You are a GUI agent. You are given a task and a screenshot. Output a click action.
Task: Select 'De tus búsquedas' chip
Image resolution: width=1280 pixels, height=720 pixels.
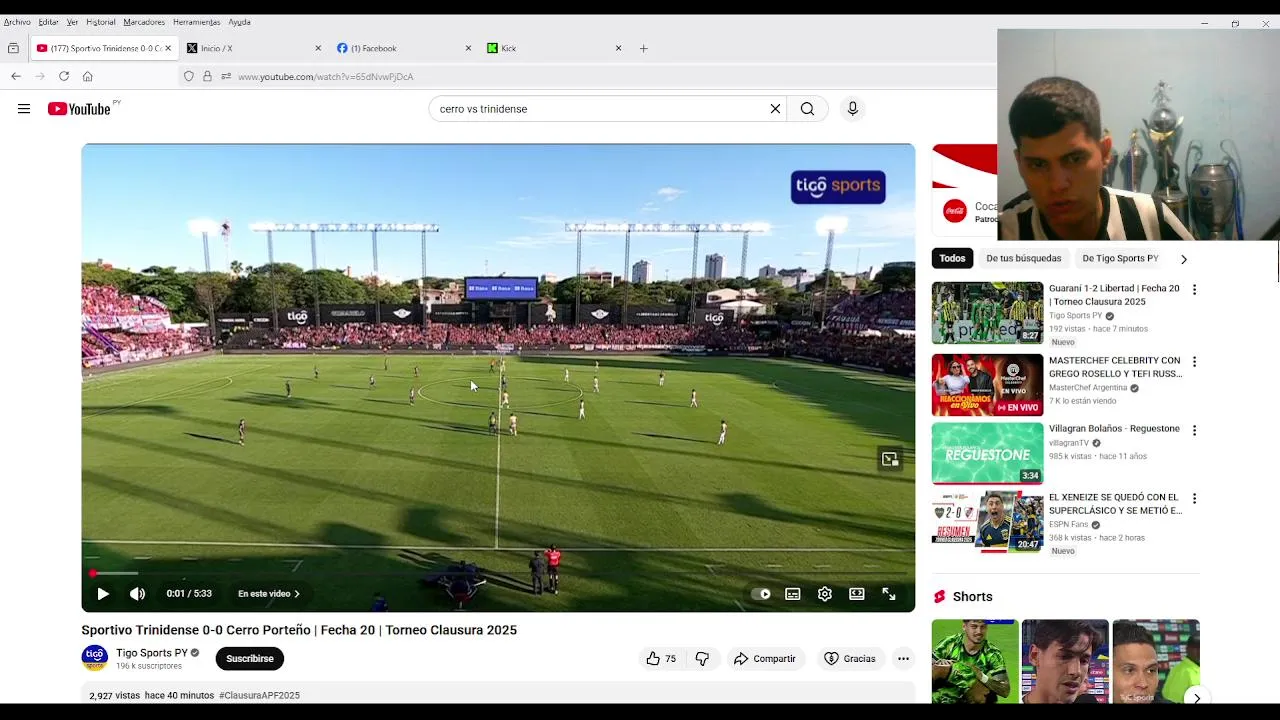(x=1024, y=259)
